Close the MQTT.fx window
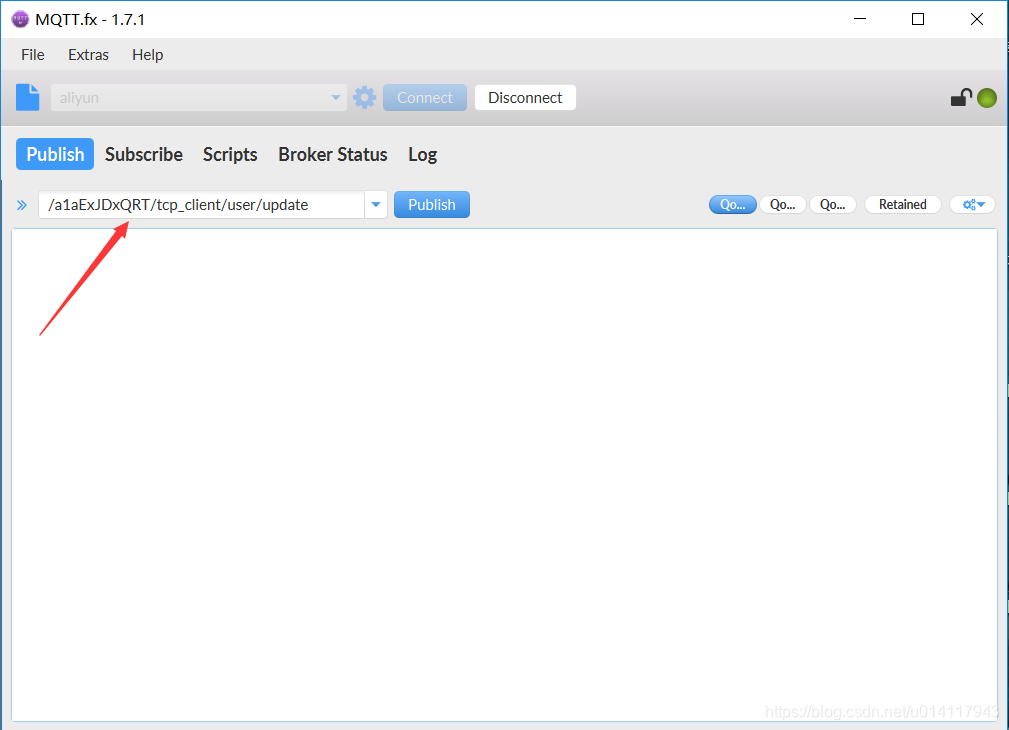This screenshot has width=1009, height=730. tap(977, 19)
